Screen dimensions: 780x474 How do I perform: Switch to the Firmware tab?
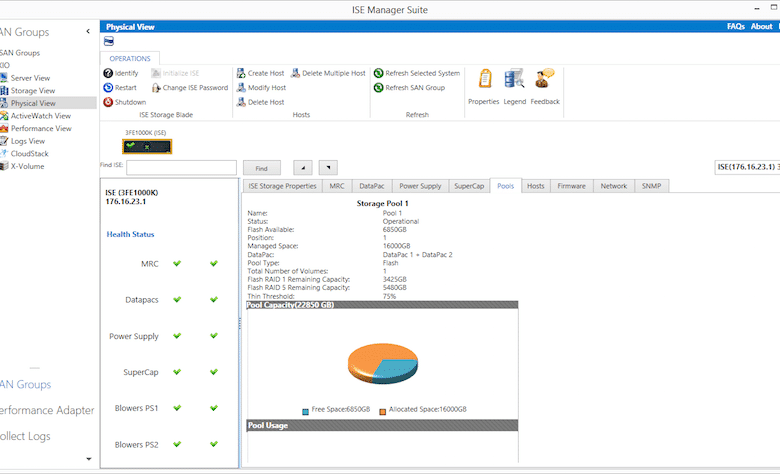[x=571, y=186]
